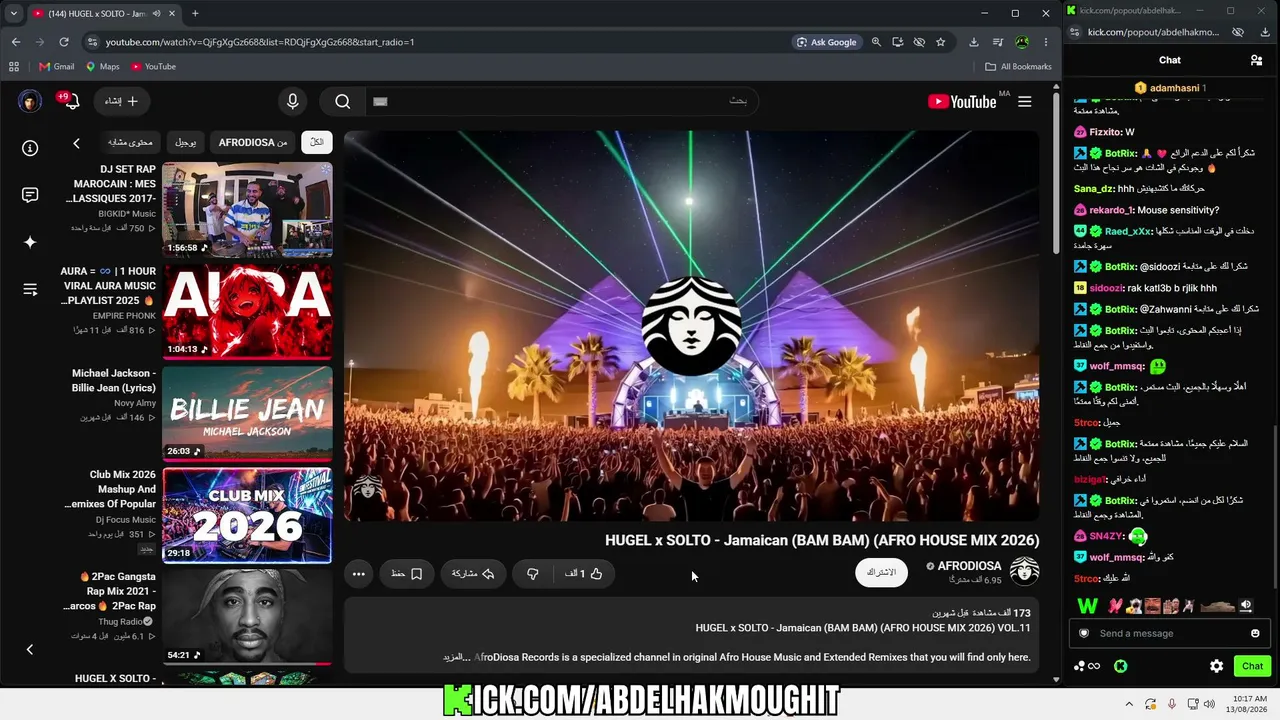Toggle Kick emote sound volume icon

1246,605
